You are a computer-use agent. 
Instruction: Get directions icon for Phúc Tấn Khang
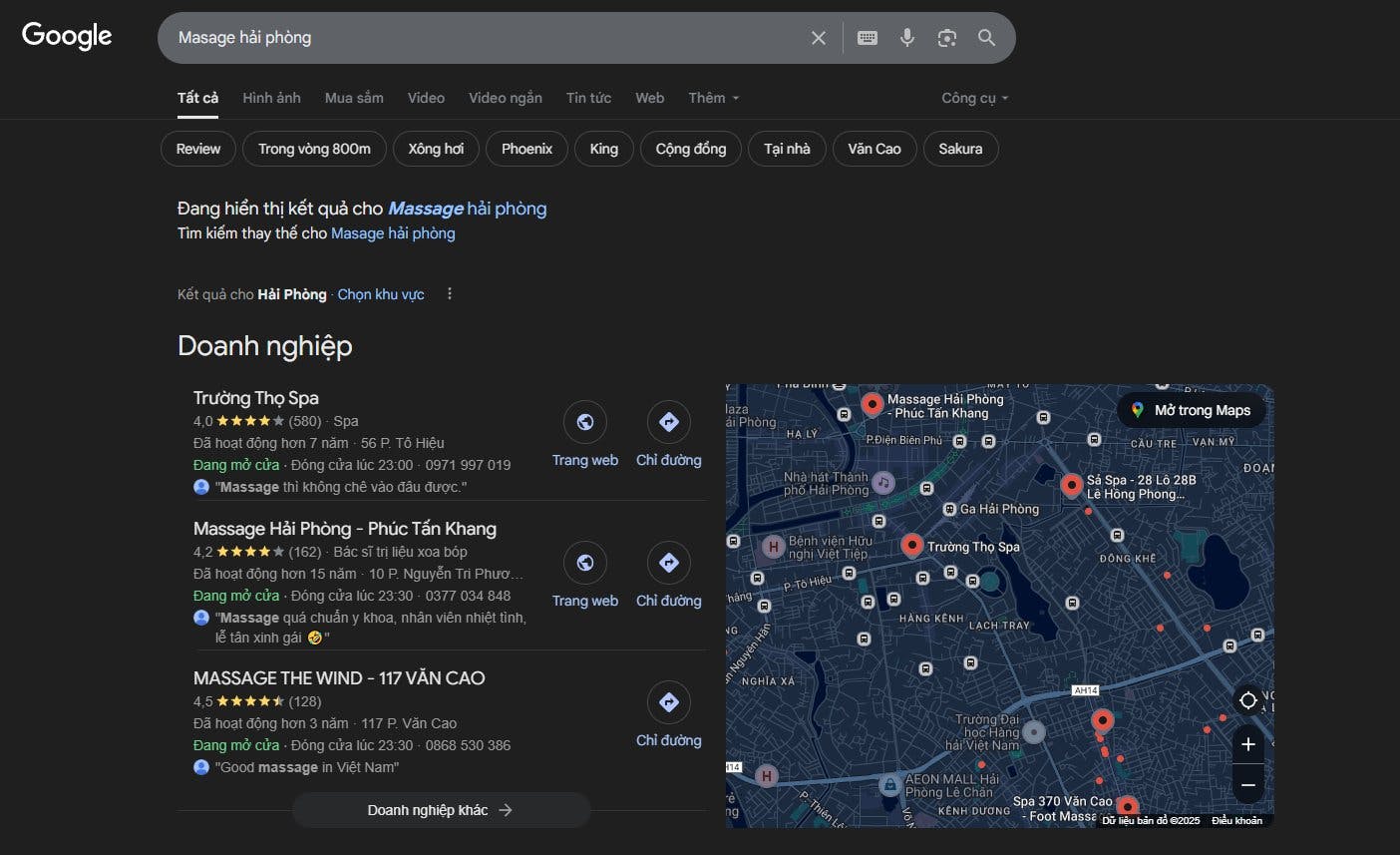coord(669,563)
